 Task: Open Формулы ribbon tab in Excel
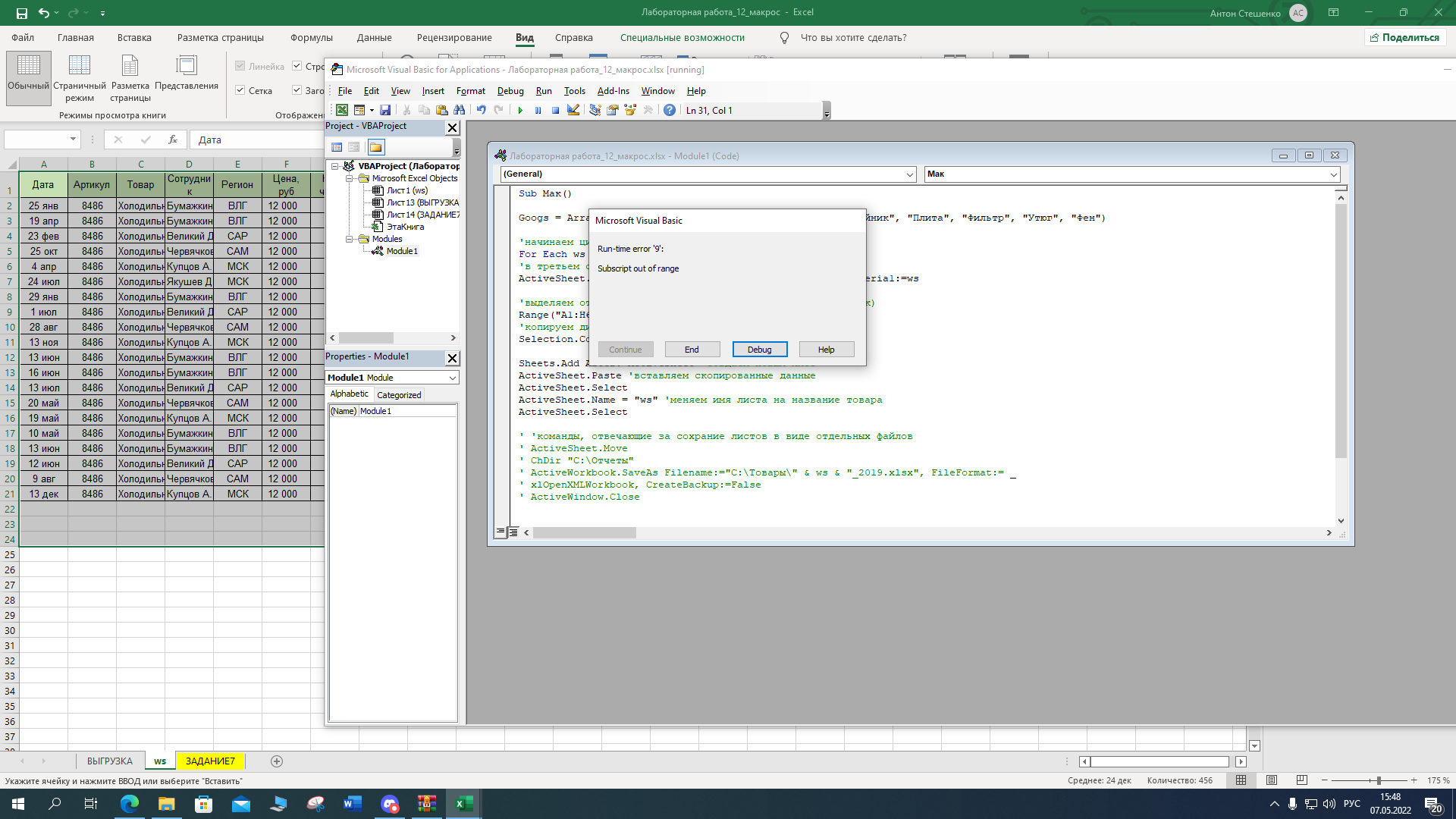tap(311, 38)
